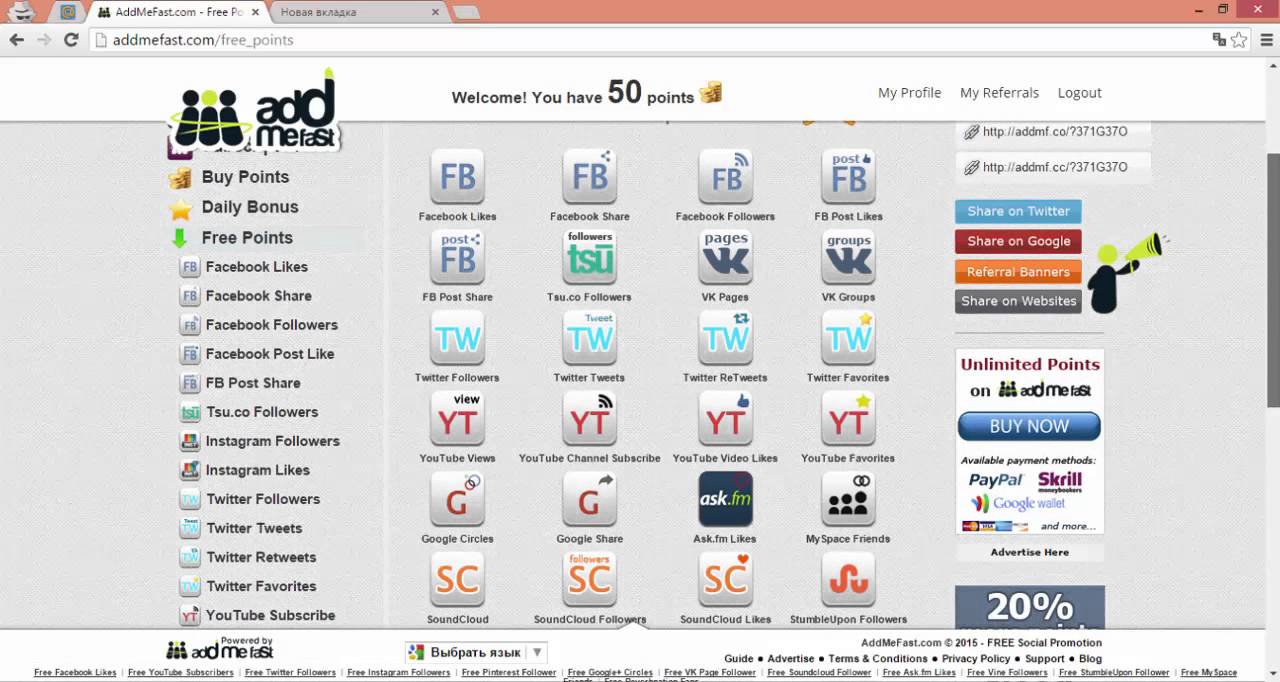The image size is (1280, 682).
Task: Bookmark this page with star icon
Action: [1239, 40]
